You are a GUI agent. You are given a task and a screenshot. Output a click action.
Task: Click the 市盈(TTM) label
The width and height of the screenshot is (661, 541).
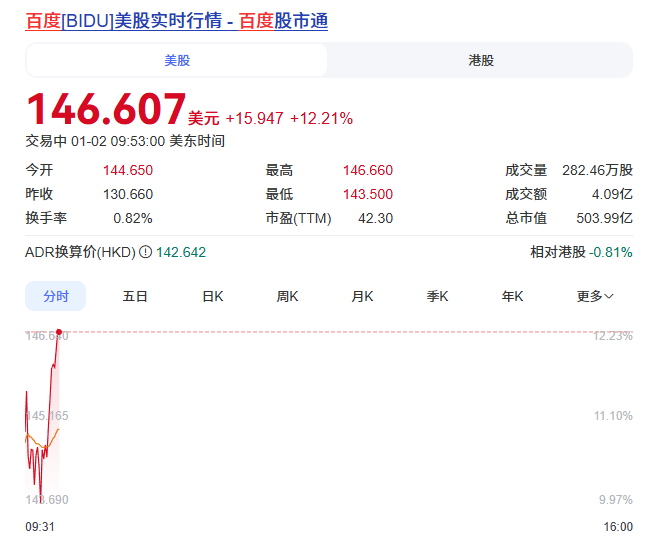[x=298, y=218]
